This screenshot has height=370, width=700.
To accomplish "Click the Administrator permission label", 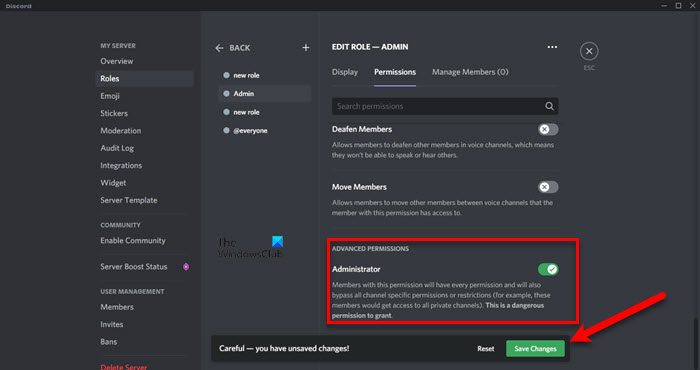I will coord(356,269).
